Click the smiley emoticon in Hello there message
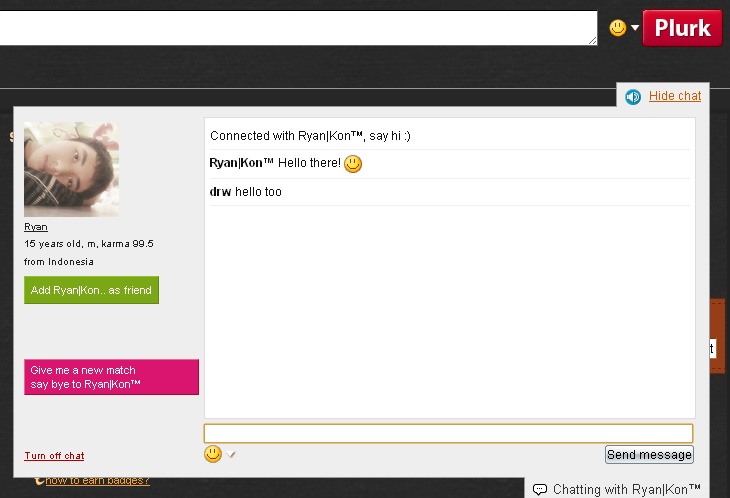The width and height of the screenshot is (730, 498). (x=353, y=164)
